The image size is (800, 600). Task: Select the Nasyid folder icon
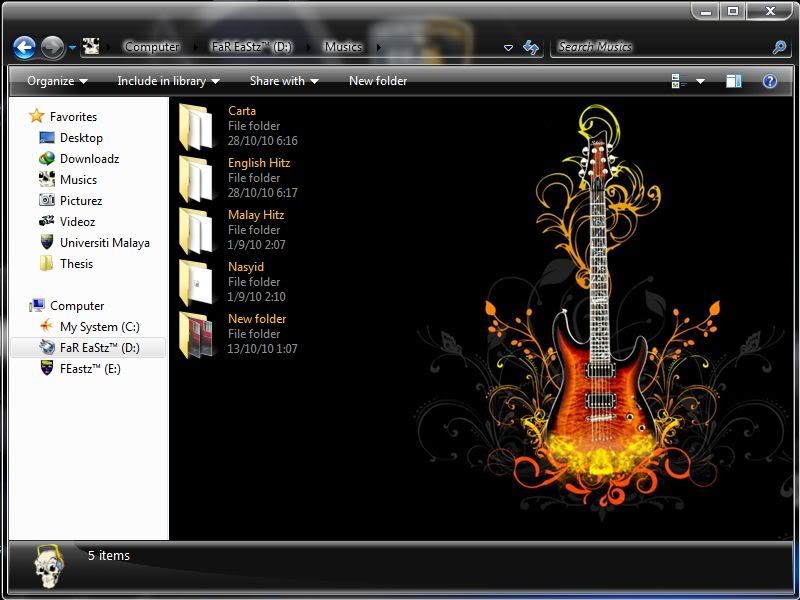(x=196, y=283)
